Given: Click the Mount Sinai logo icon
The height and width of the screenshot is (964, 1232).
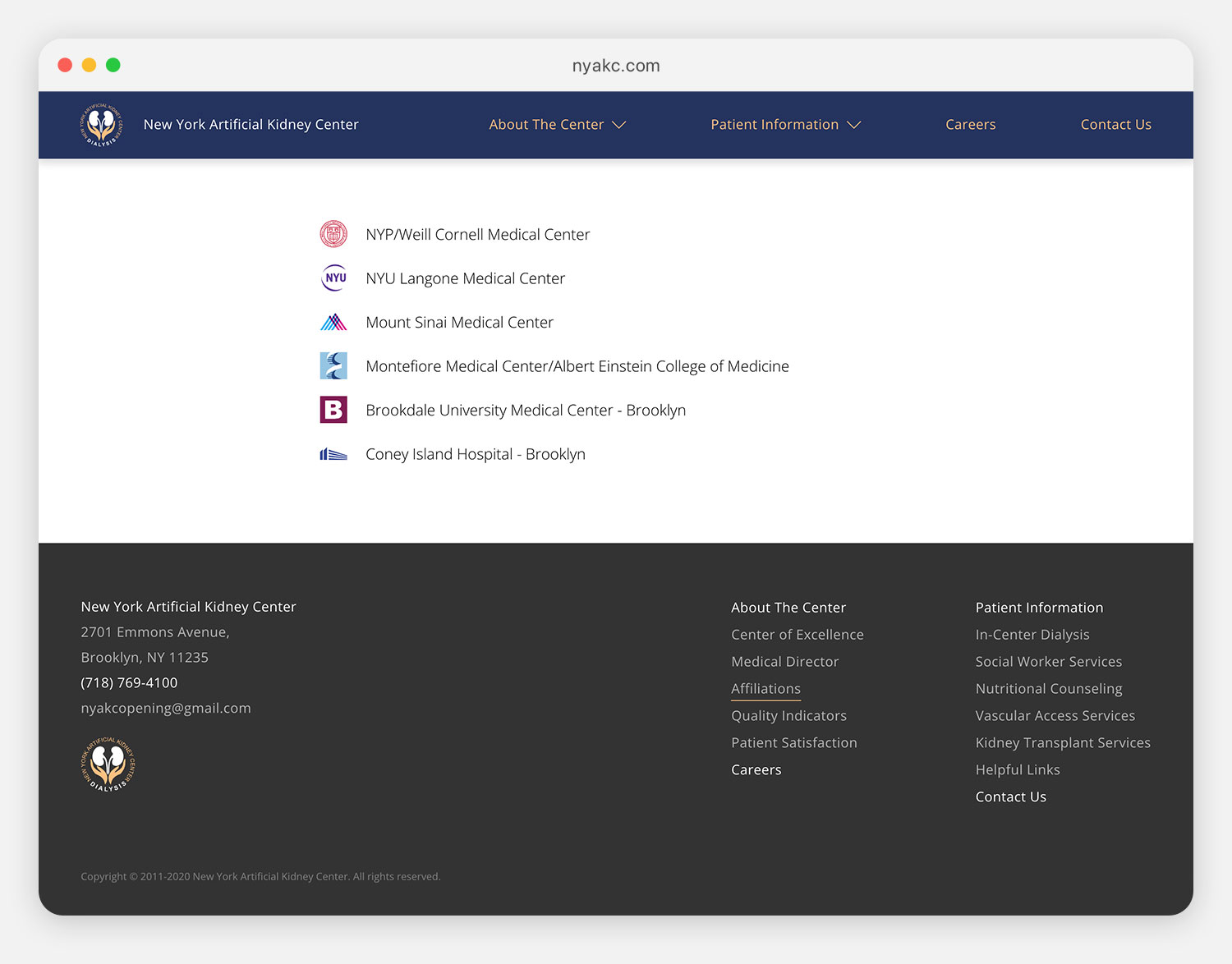Looking at the screenshot, I should (333, 322).
